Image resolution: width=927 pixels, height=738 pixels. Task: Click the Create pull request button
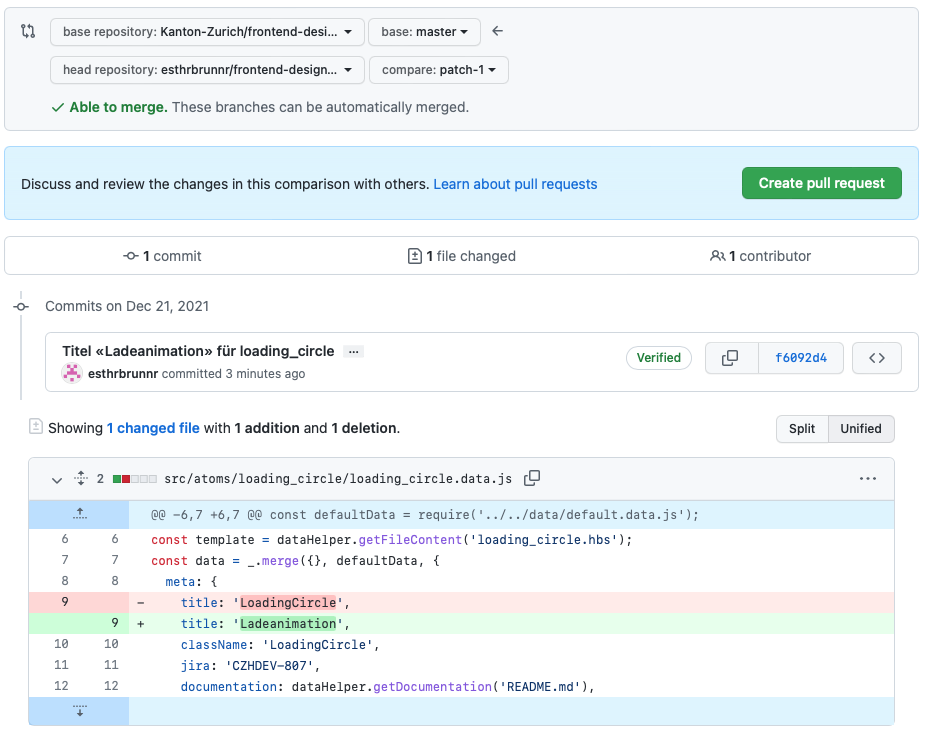pyautogui.click(x=821, y=183)
